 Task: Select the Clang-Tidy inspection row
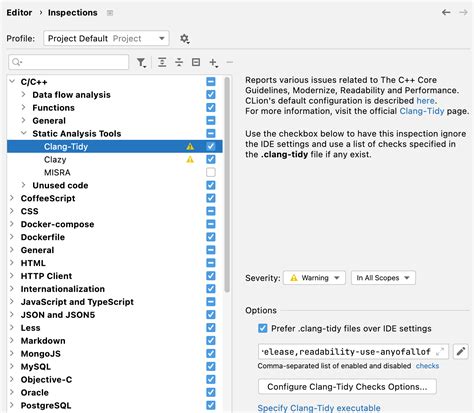(115, 146)
